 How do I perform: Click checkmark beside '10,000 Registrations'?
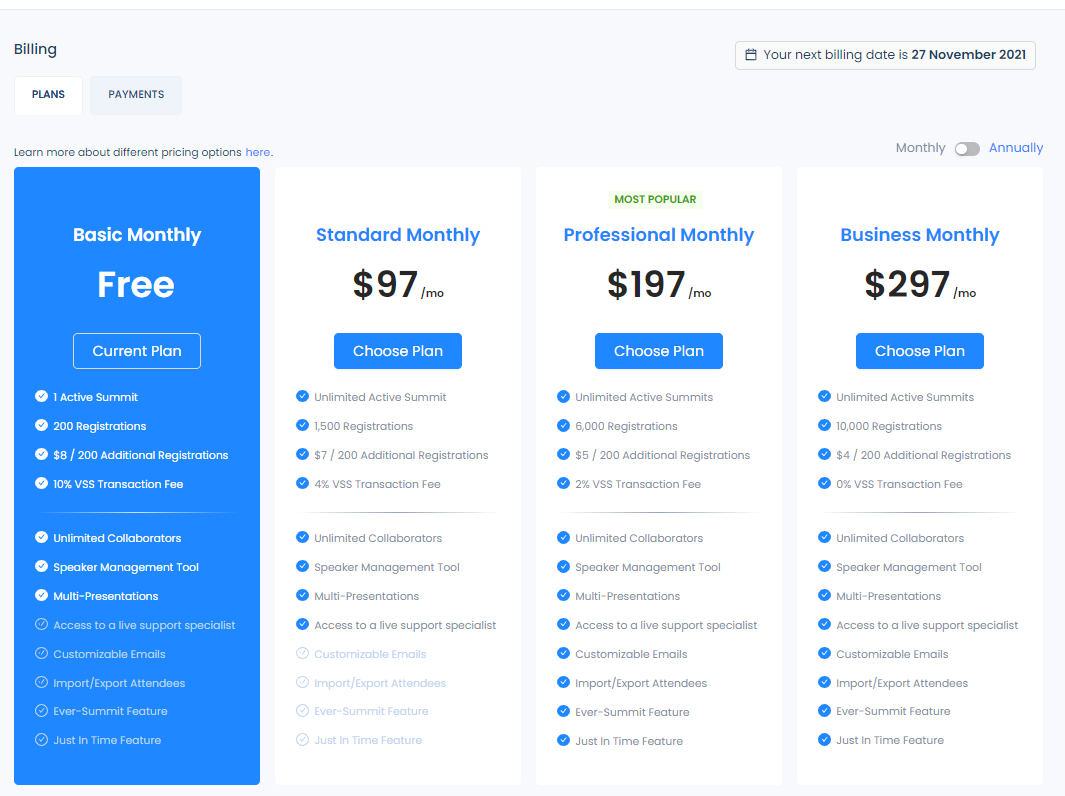824,425
